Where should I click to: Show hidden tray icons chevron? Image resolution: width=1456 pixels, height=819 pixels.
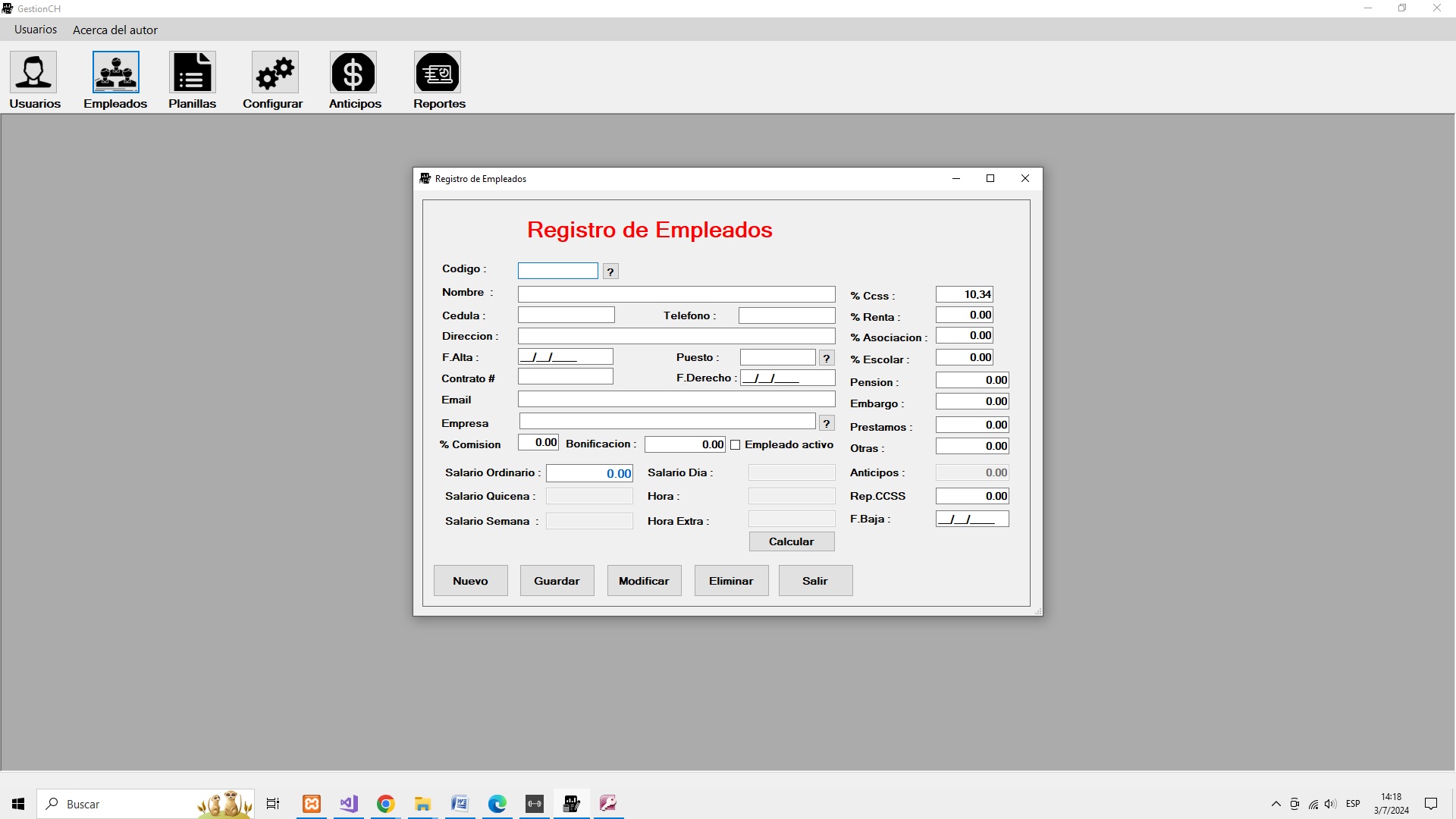point(1276,804)
